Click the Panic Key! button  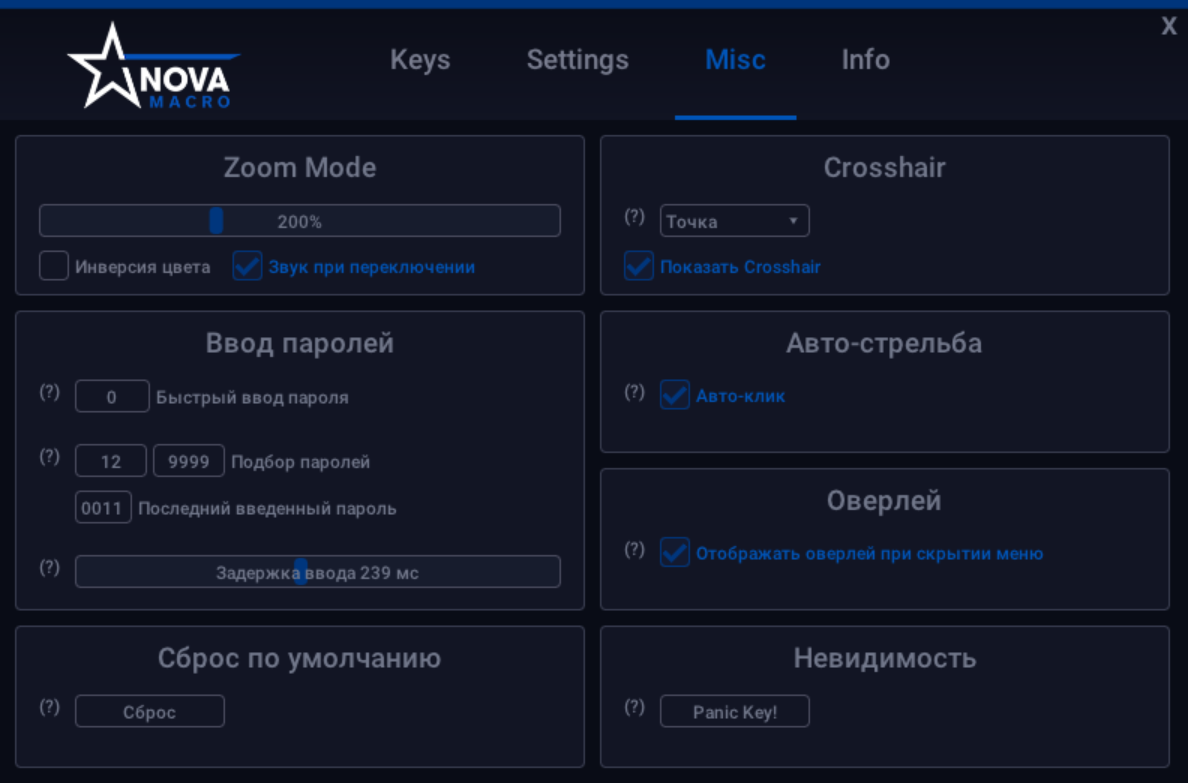coord(734,711)
